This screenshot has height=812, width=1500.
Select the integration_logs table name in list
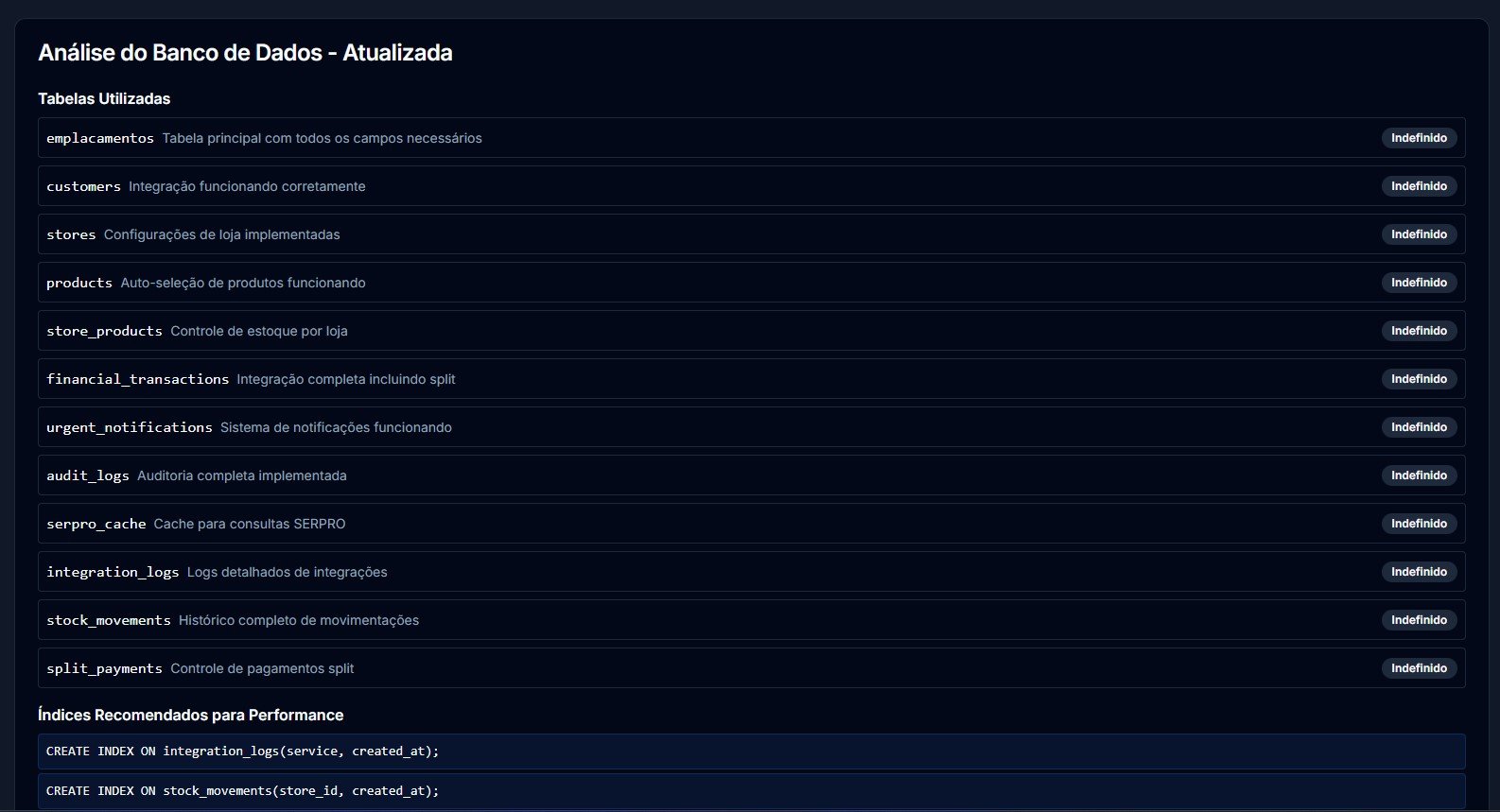point(113,572)
